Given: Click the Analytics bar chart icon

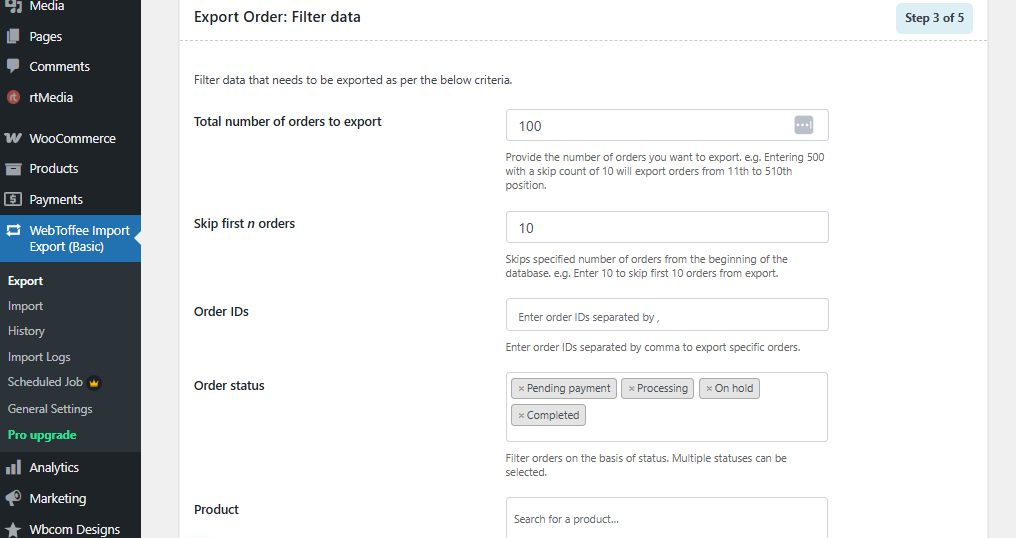Looking at the screenshot, I should click(14, 467).
